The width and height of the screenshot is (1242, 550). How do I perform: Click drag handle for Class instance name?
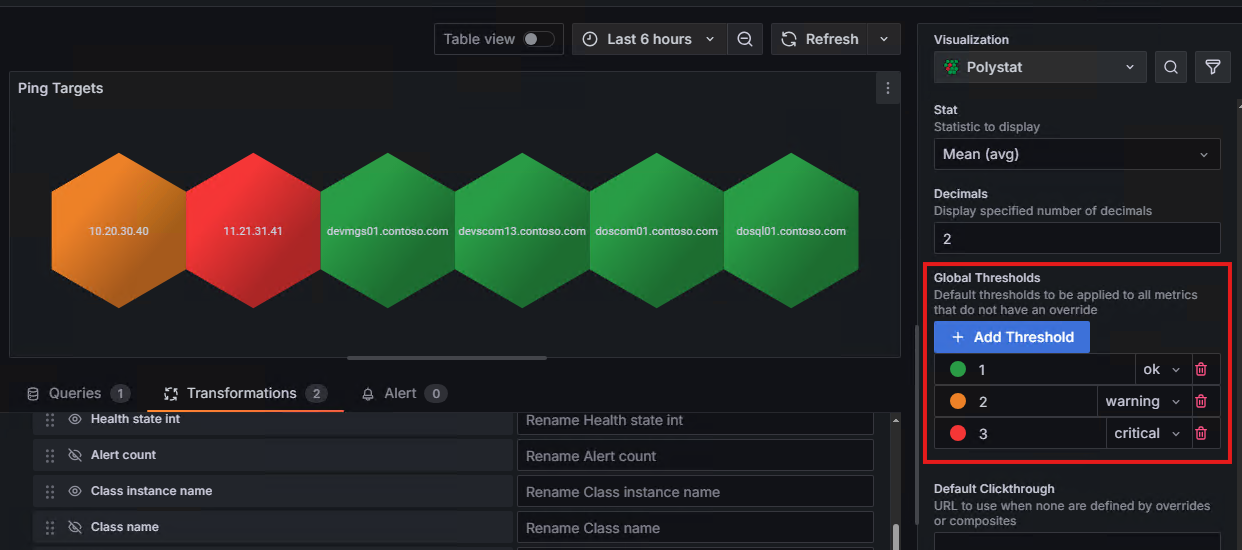50,491
